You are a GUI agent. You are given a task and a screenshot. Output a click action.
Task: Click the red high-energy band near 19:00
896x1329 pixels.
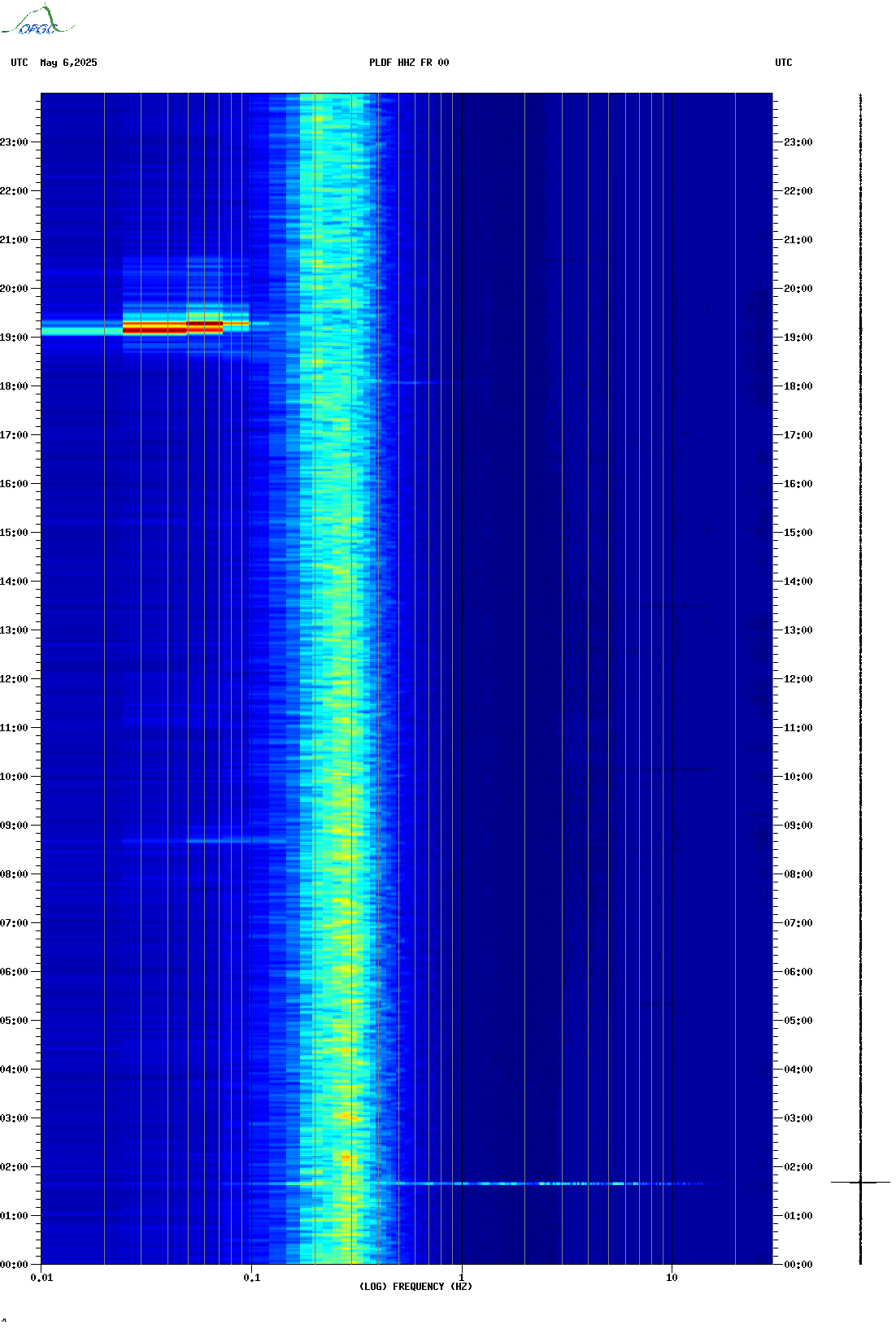tap(172, 328)
